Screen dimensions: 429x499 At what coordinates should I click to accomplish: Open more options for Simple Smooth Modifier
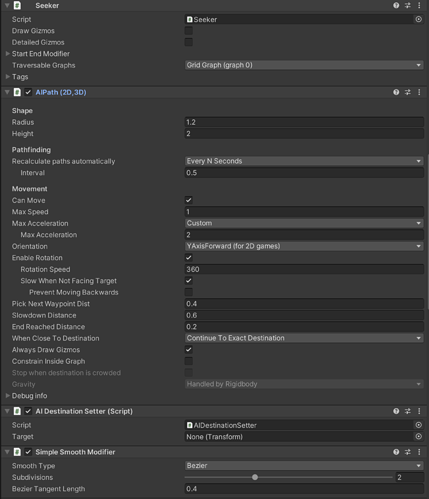point(419,452)
